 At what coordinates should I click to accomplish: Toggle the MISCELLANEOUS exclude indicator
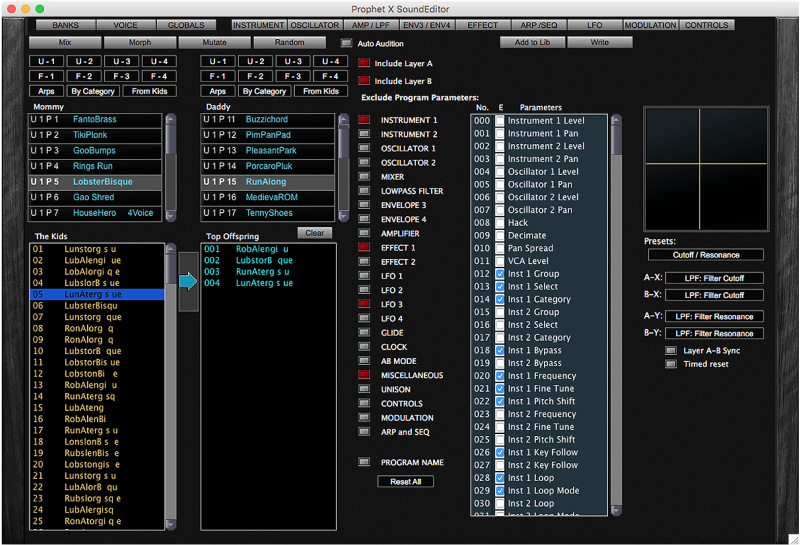click(365, 375)
